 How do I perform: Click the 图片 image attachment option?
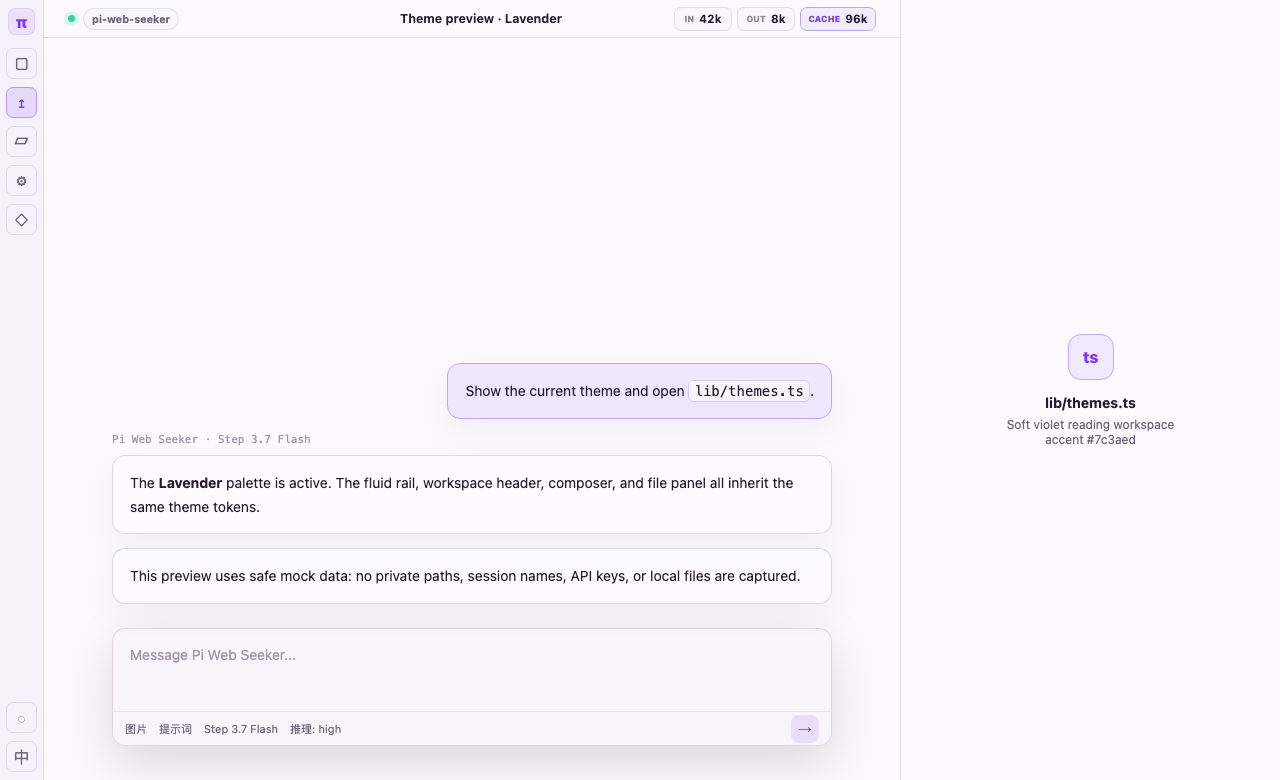click(x=136, y=729)
